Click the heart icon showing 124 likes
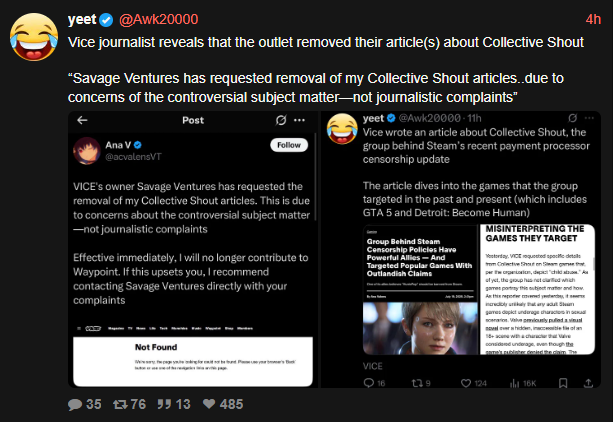 [x=466, y=383]
